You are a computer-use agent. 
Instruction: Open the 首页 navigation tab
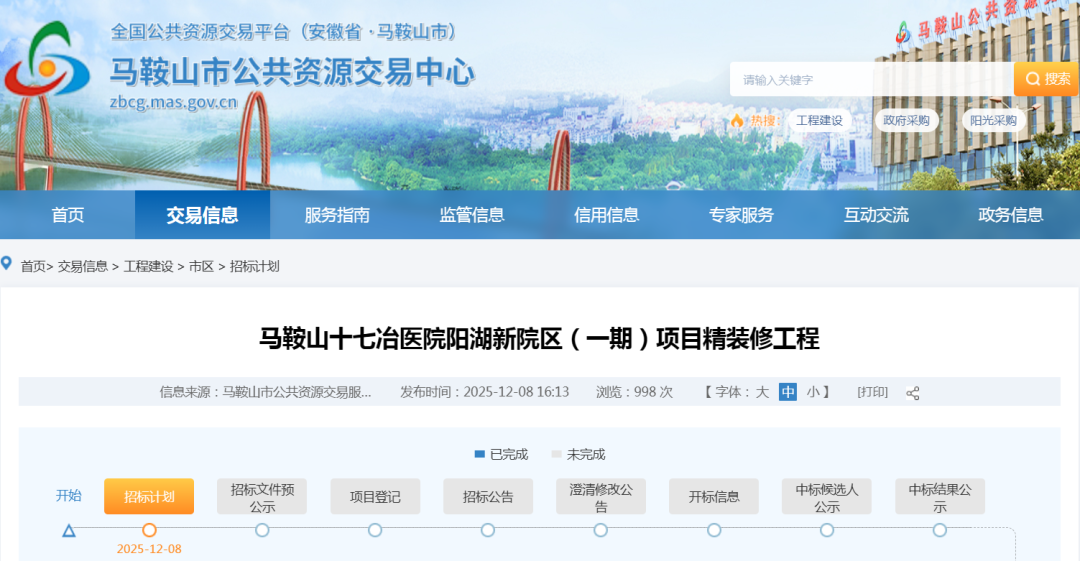point(68,215)
